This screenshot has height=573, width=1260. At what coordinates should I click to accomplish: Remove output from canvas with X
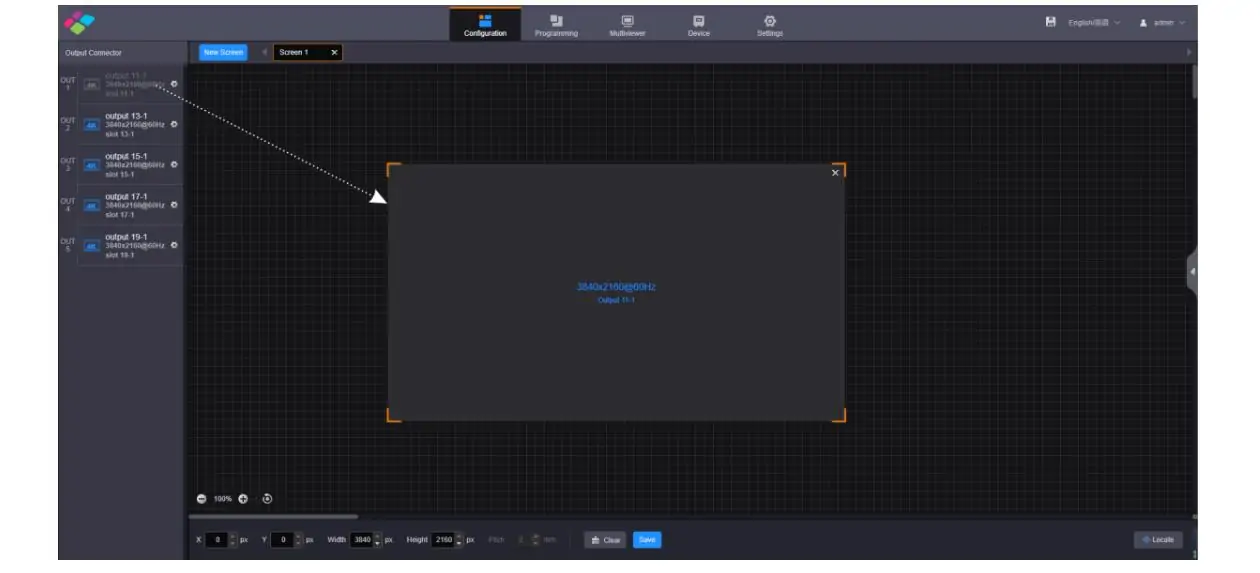[836, 173]
